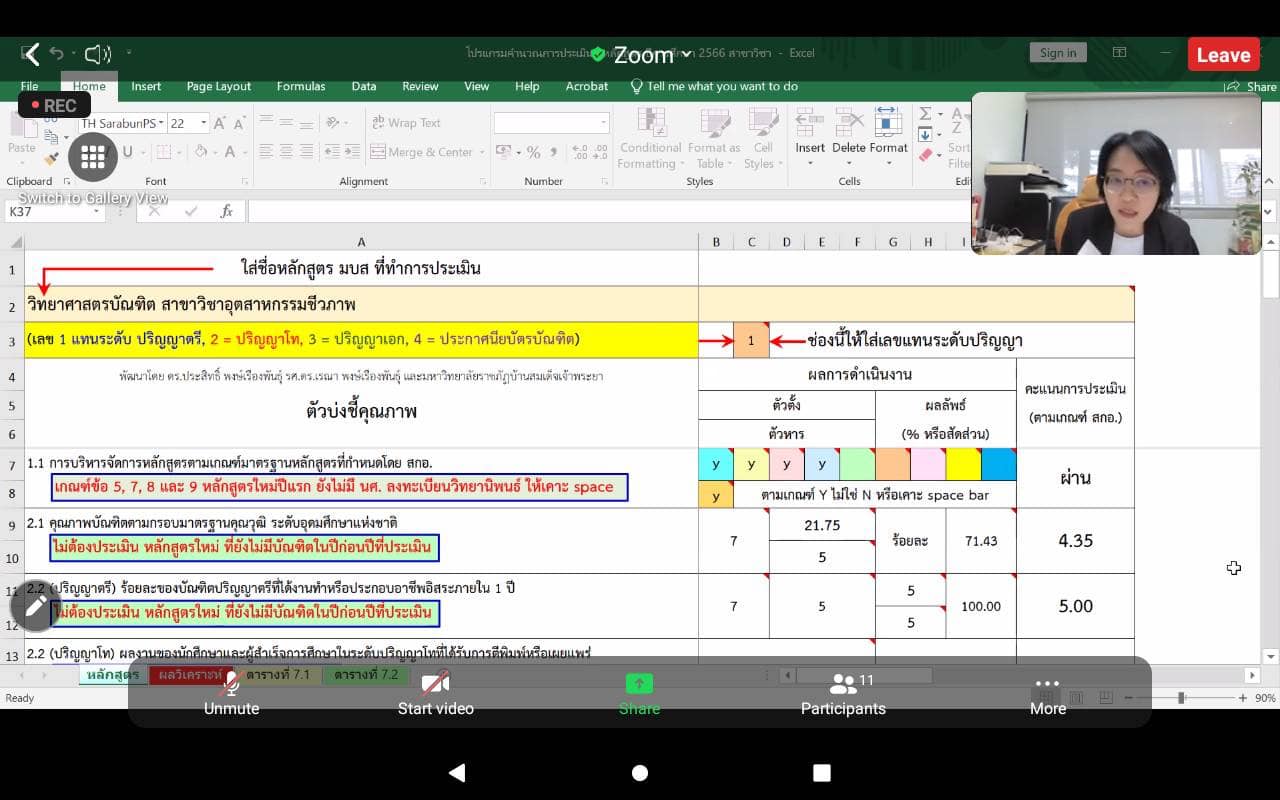
Task: Switch to the Insert ribbon tab
Action: (x=146, y=86)
